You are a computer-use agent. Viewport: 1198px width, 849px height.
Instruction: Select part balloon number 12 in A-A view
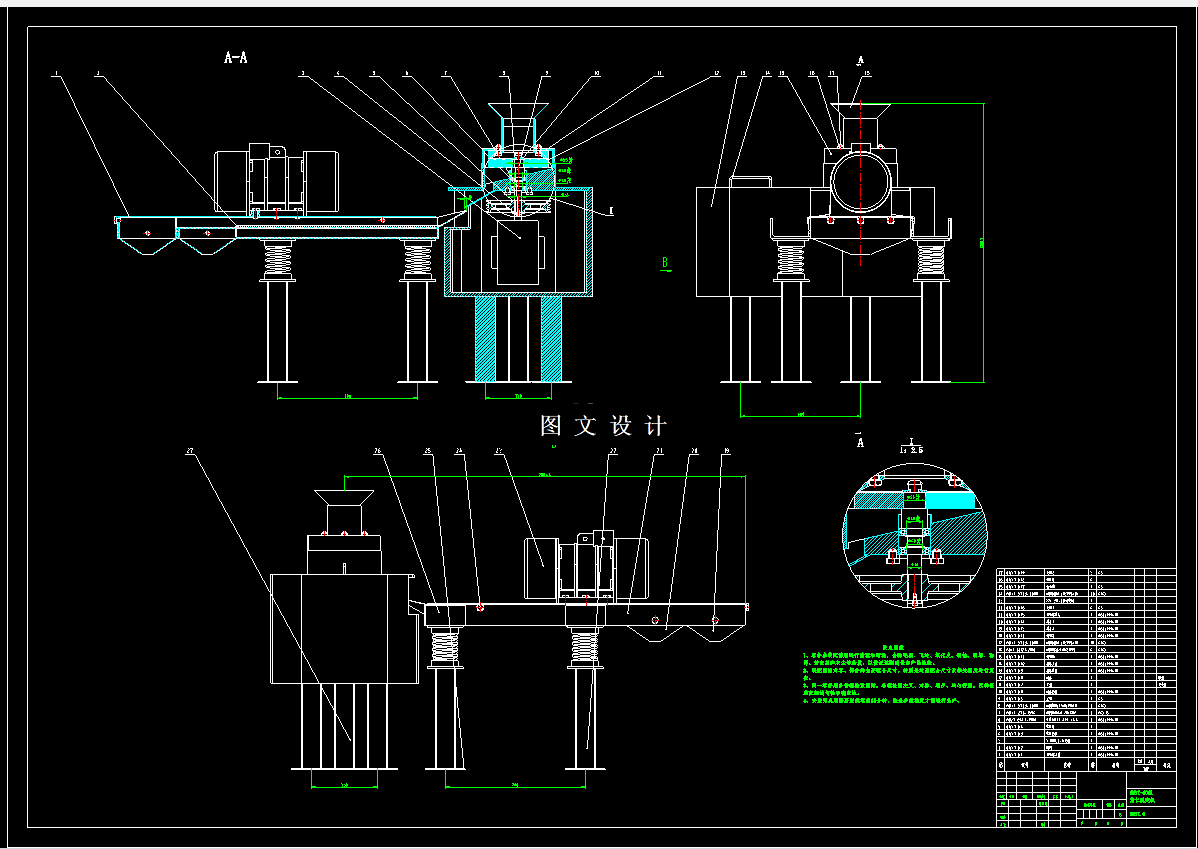(716, 74)
